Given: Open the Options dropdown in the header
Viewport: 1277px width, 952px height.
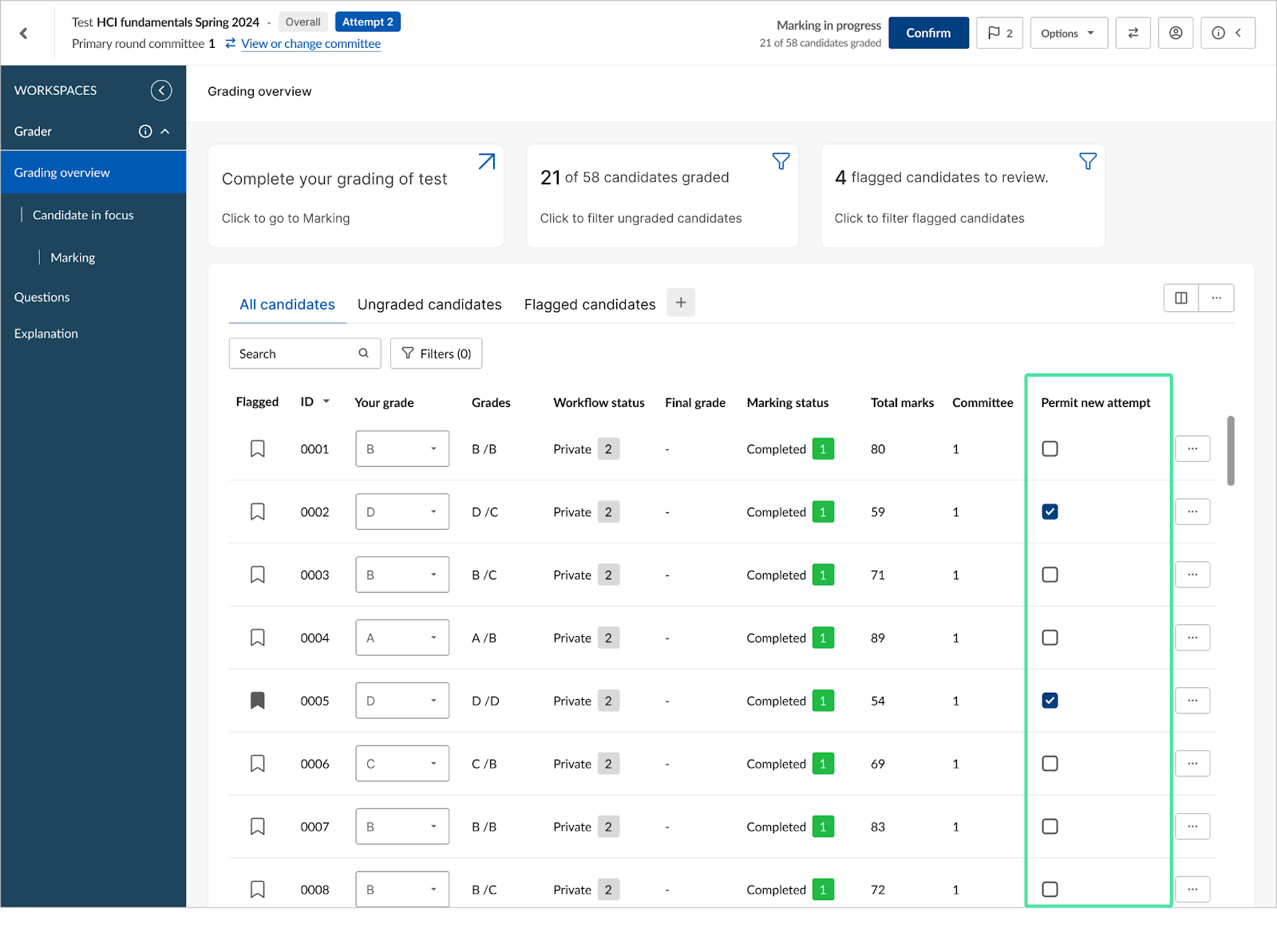Looking at the screenshot, I should tap(1069, 33).
